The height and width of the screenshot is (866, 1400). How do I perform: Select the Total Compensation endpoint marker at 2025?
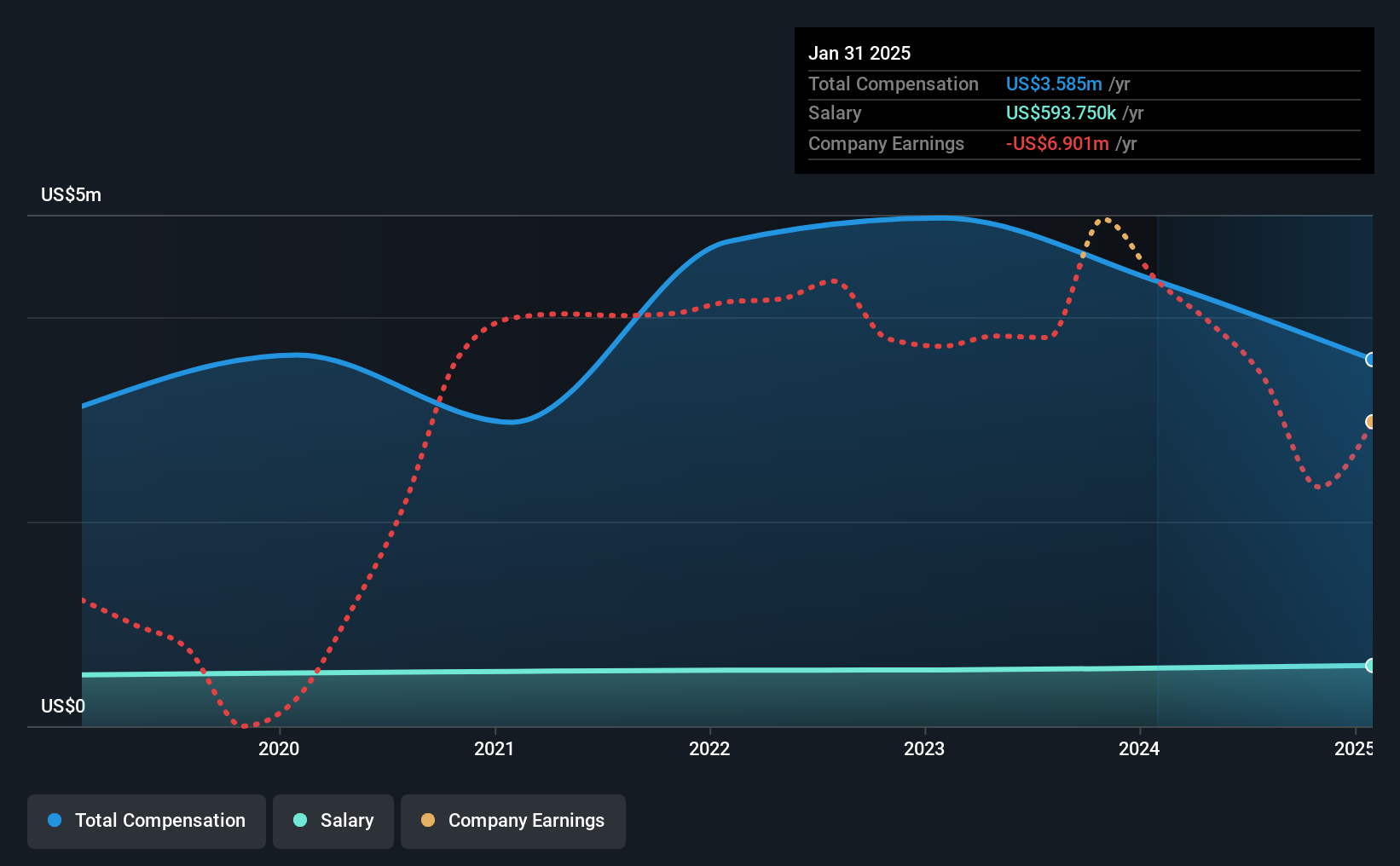[1371, 360]
